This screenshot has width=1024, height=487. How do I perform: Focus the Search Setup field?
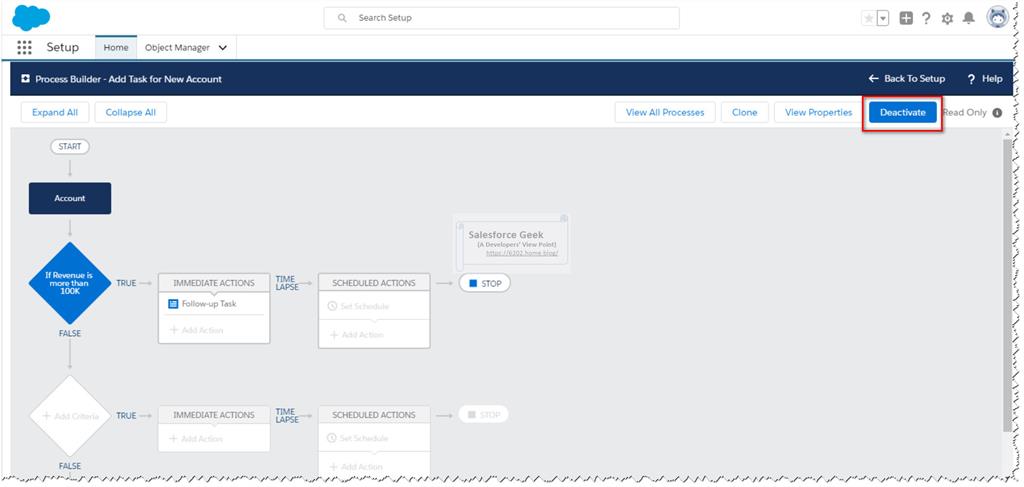click(501, 18)
